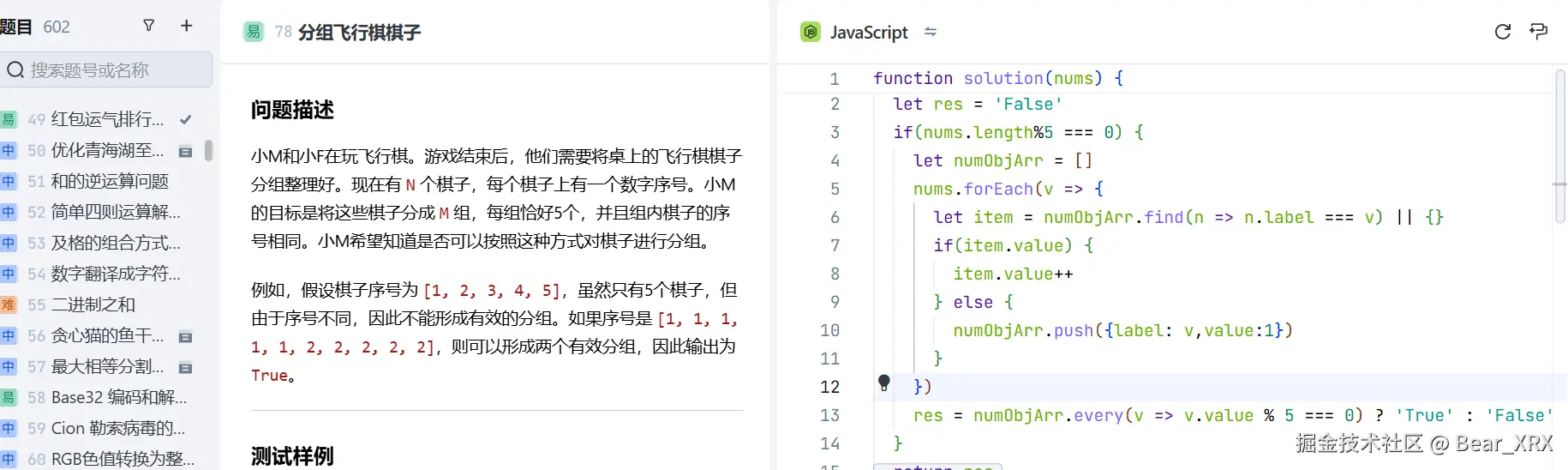This screenshot has height=470, width=1568.
Task: Click the note icon beside problem 50
Action: coord(185,152)
